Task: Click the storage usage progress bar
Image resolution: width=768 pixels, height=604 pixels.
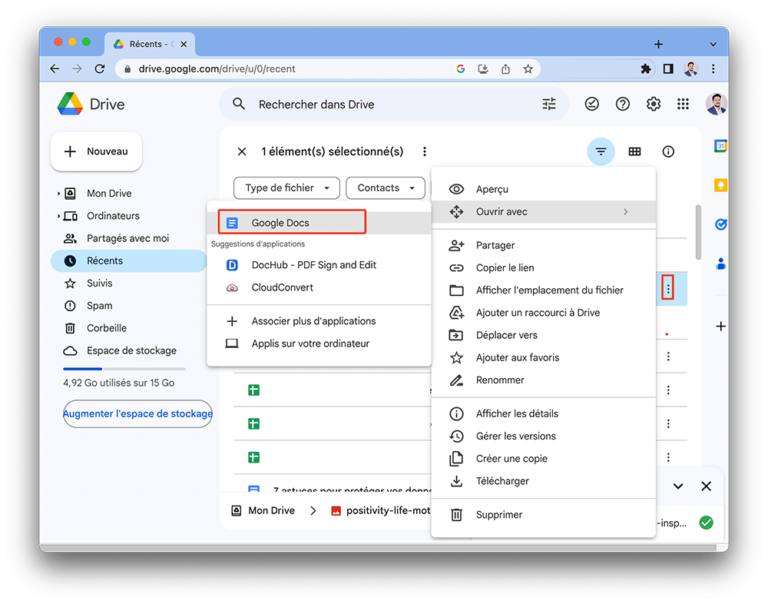Action: pyautogui.click(x=118, y=369)
